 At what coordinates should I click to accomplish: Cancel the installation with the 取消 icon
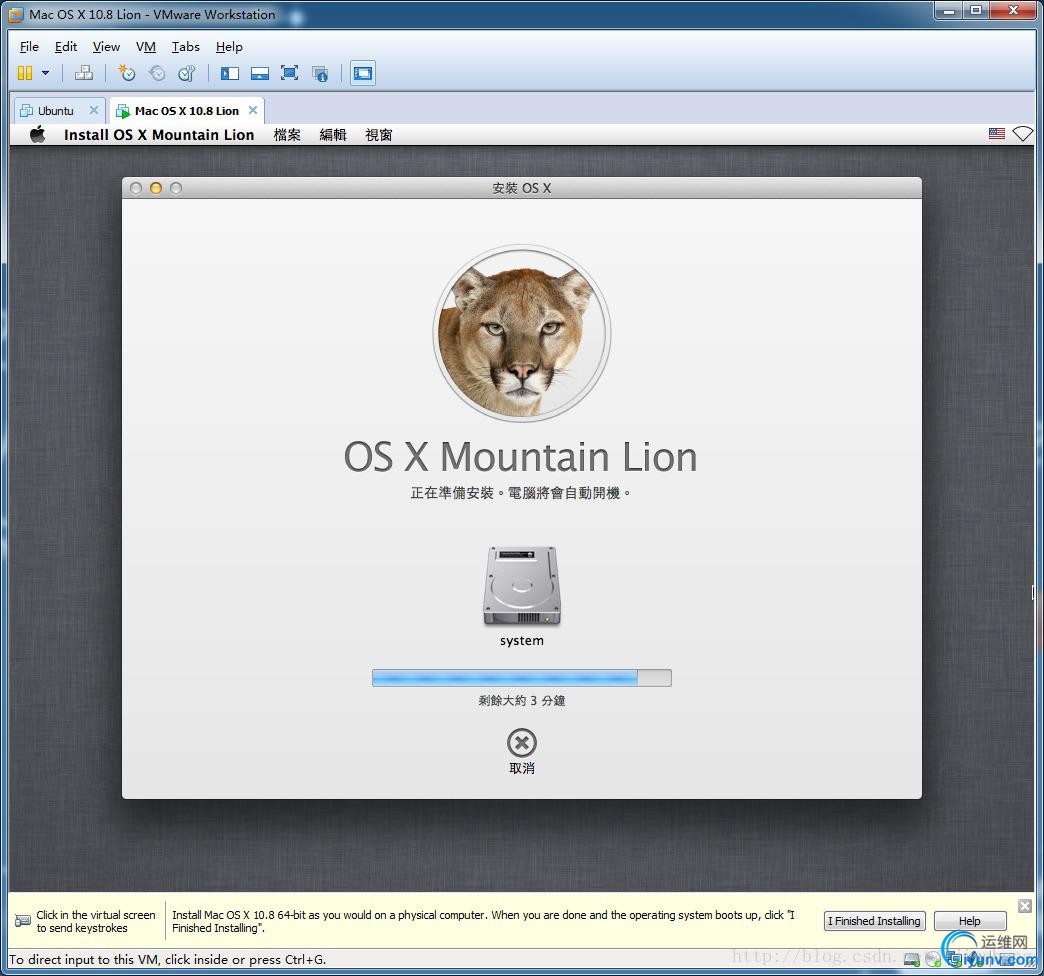tap(522, 742)
